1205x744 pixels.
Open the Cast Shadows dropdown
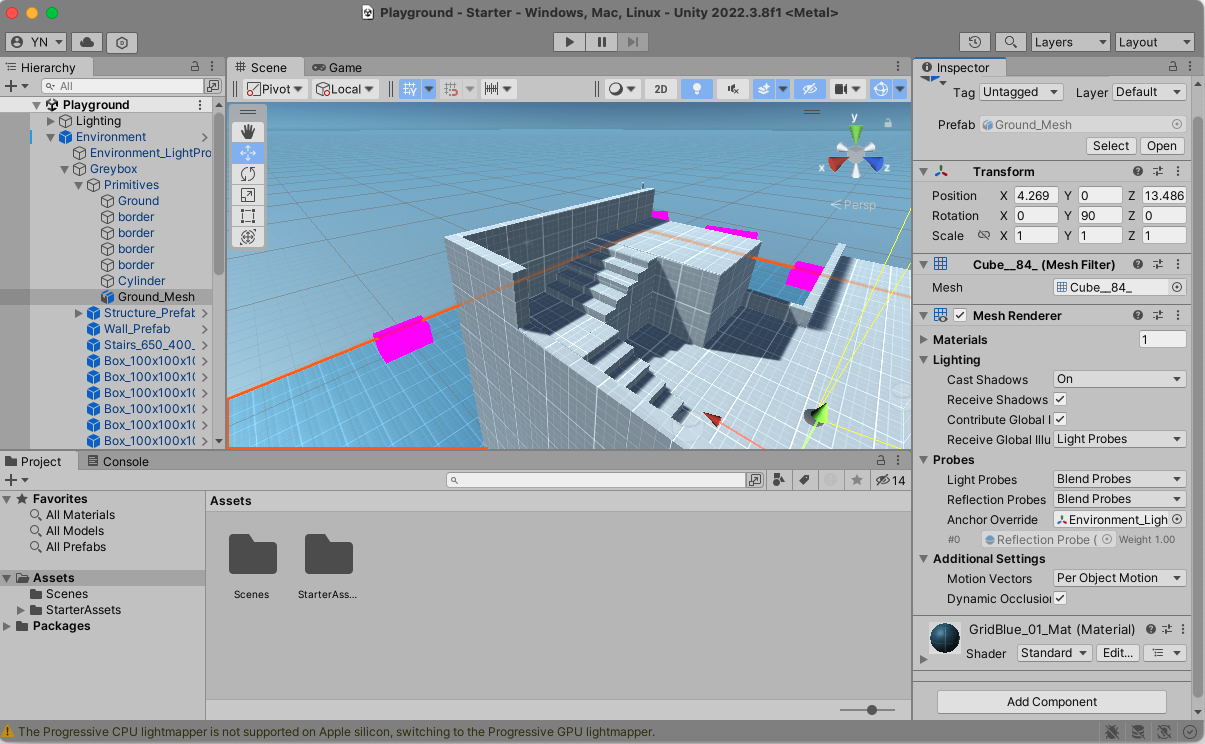(1119, 379)
